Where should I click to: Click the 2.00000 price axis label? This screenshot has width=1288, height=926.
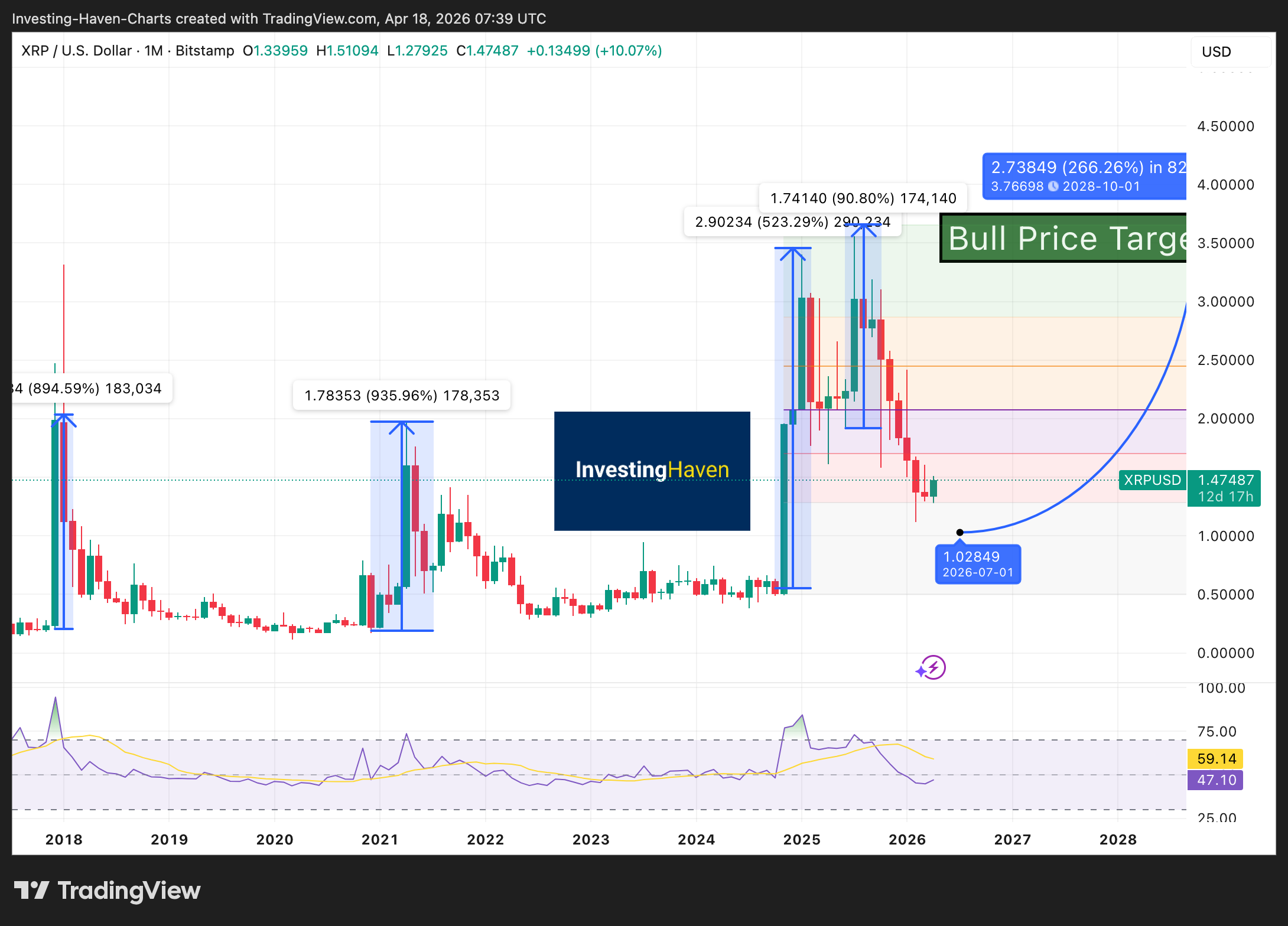(x=1225, y=418)
